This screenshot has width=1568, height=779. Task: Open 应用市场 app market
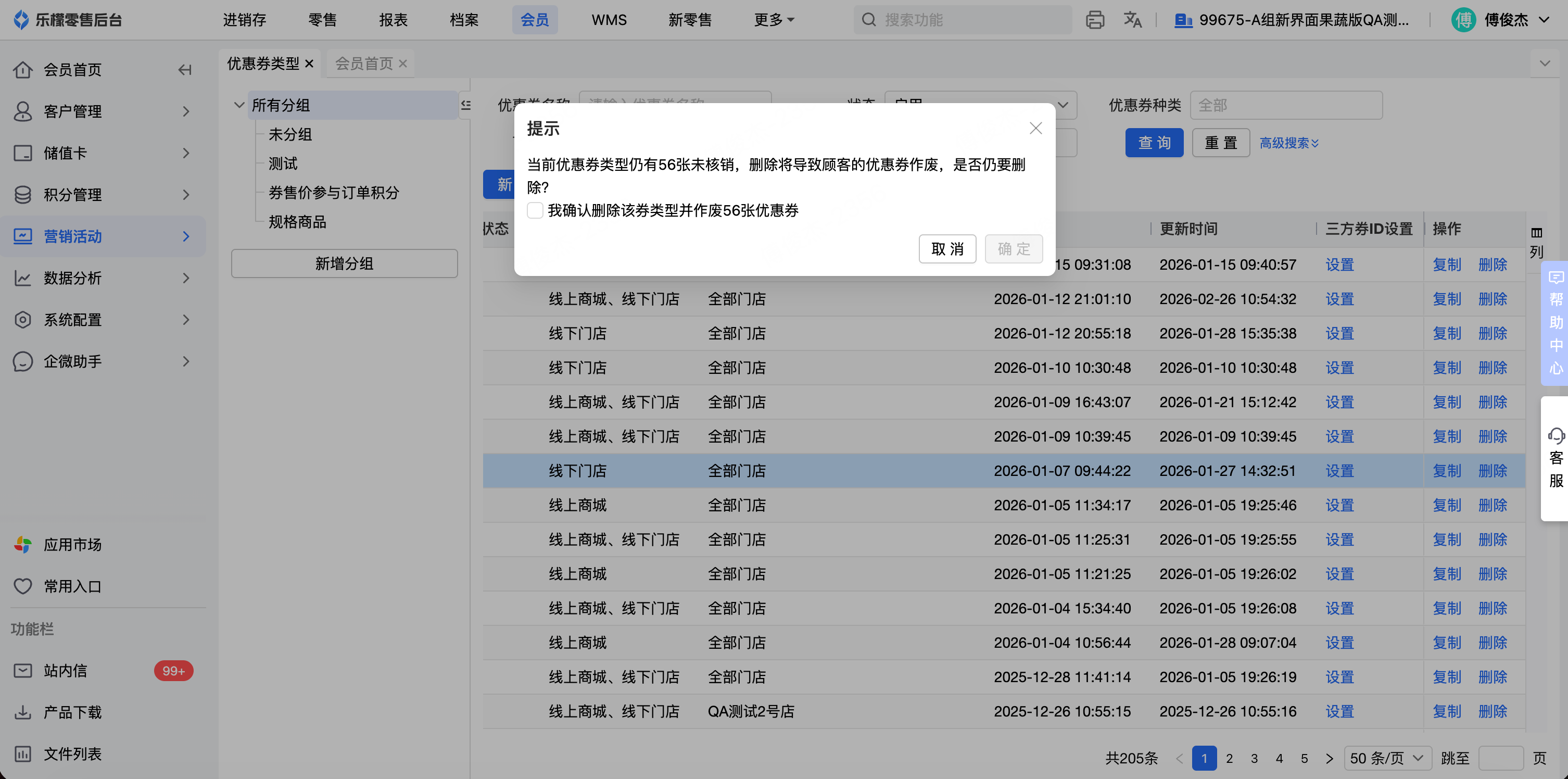(x=72, y=545)
